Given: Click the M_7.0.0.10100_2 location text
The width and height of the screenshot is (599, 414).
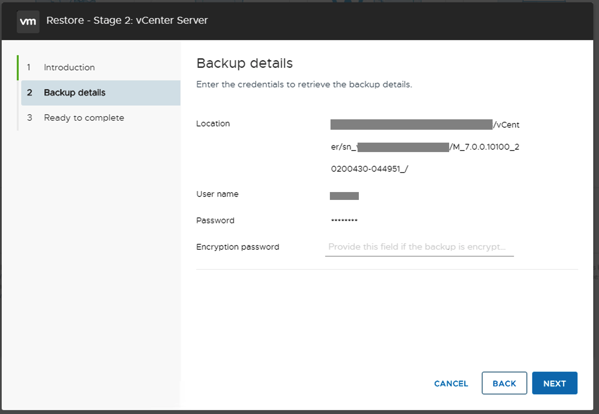Looking at the screenshot, I should (484, 147).
